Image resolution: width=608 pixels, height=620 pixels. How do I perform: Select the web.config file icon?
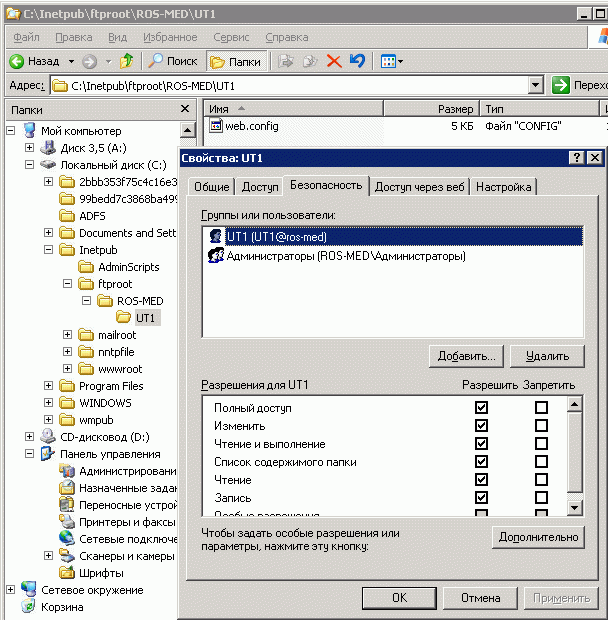216,126
